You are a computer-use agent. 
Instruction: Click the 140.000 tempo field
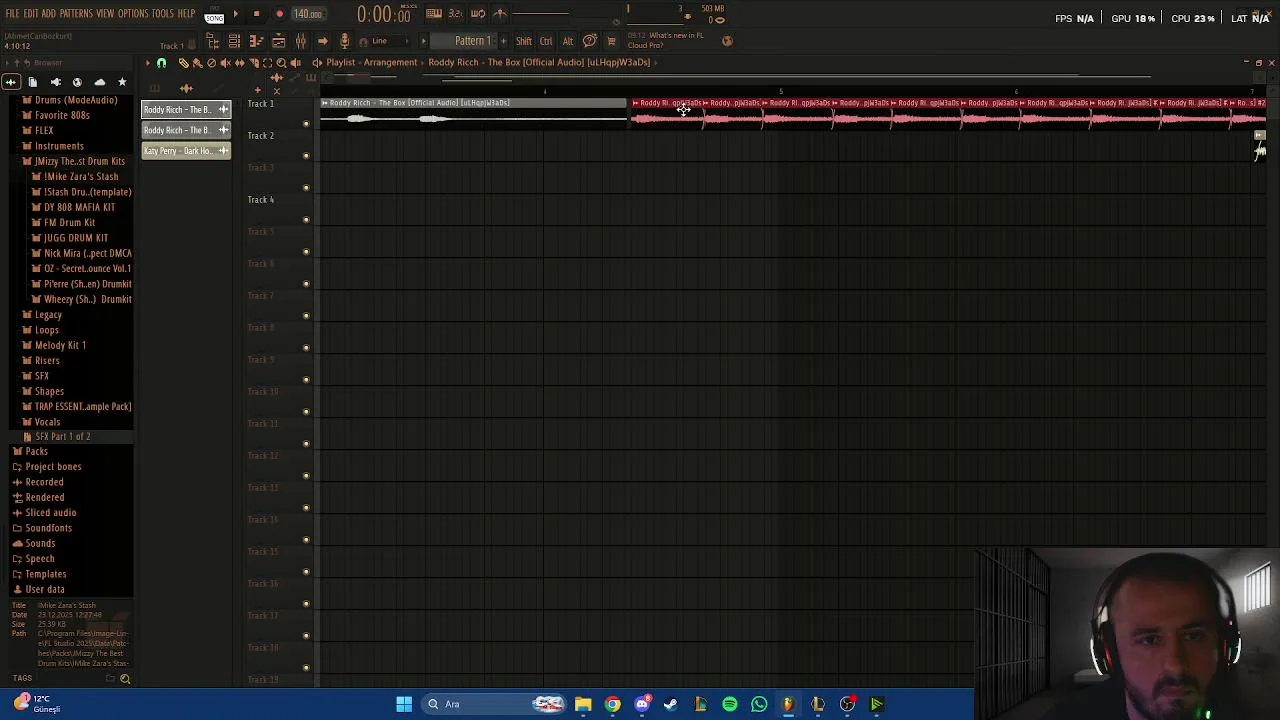tap(308, 14)
